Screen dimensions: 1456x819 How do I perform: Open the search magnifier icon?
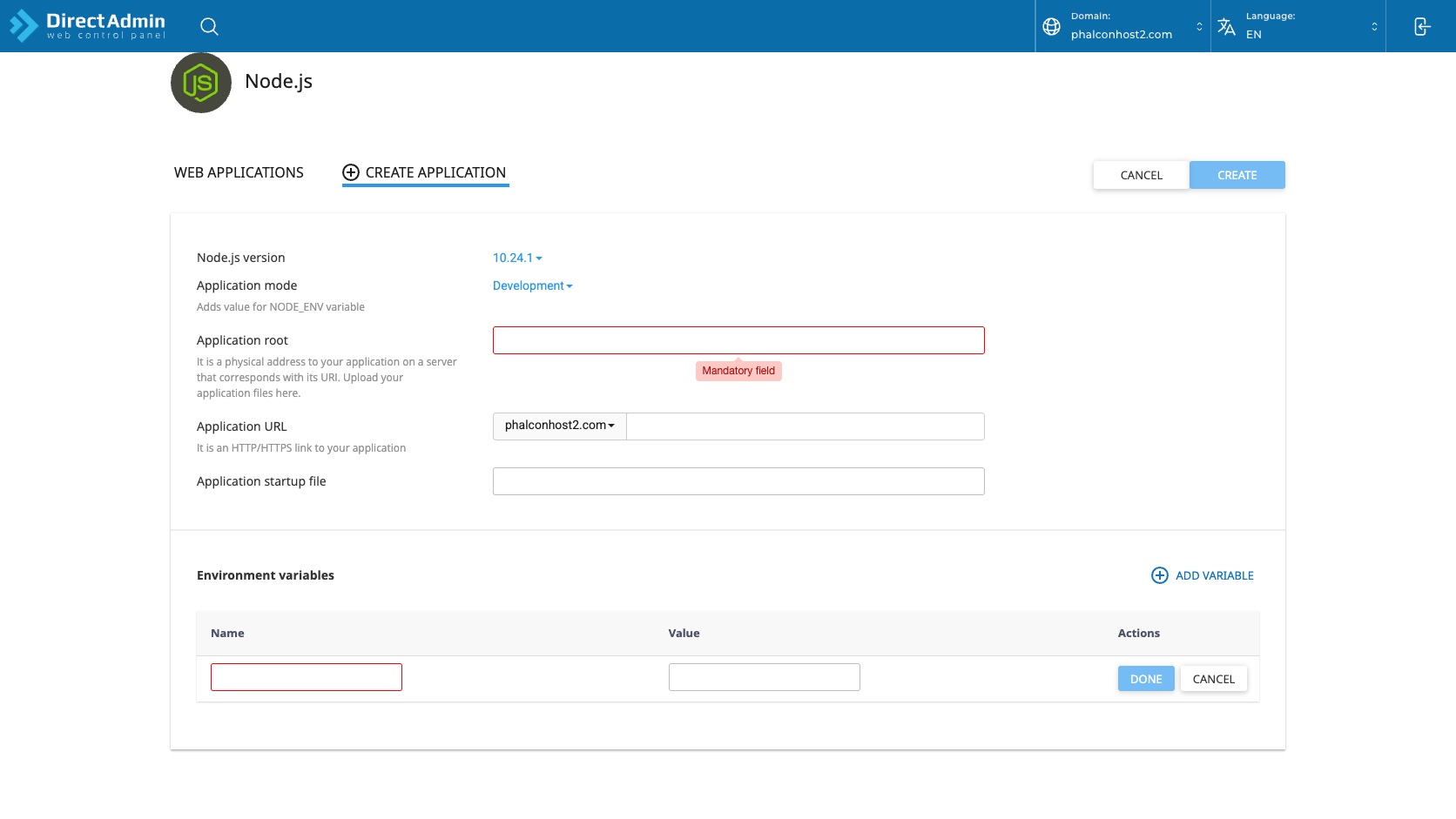pos(209,26)
